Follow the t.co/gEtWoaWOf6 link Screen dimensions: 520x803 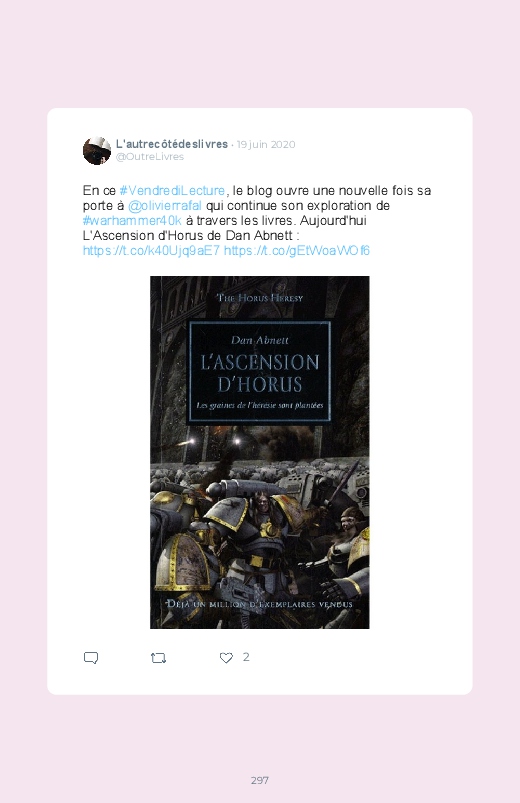click(x=297, y=250)
